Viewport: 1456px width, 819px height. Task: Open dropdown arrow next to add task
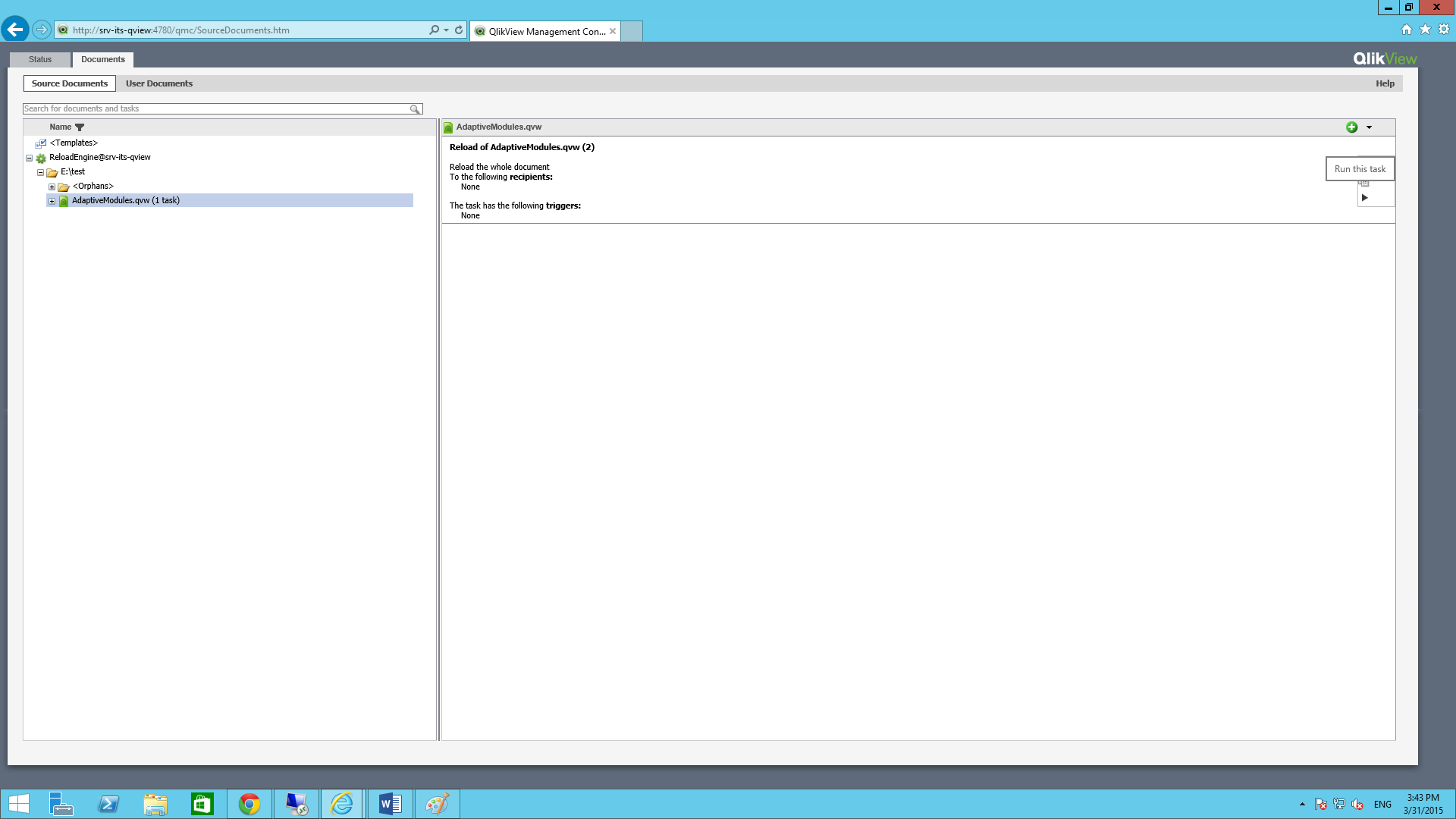point(1369,127)
